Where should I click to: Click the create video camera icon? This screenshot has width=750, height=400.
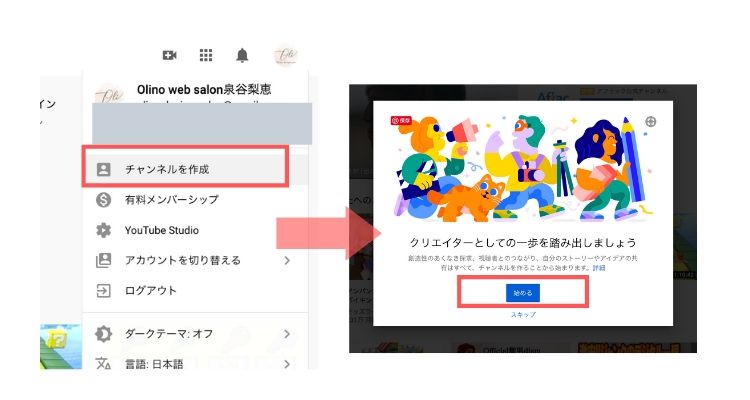169,56
